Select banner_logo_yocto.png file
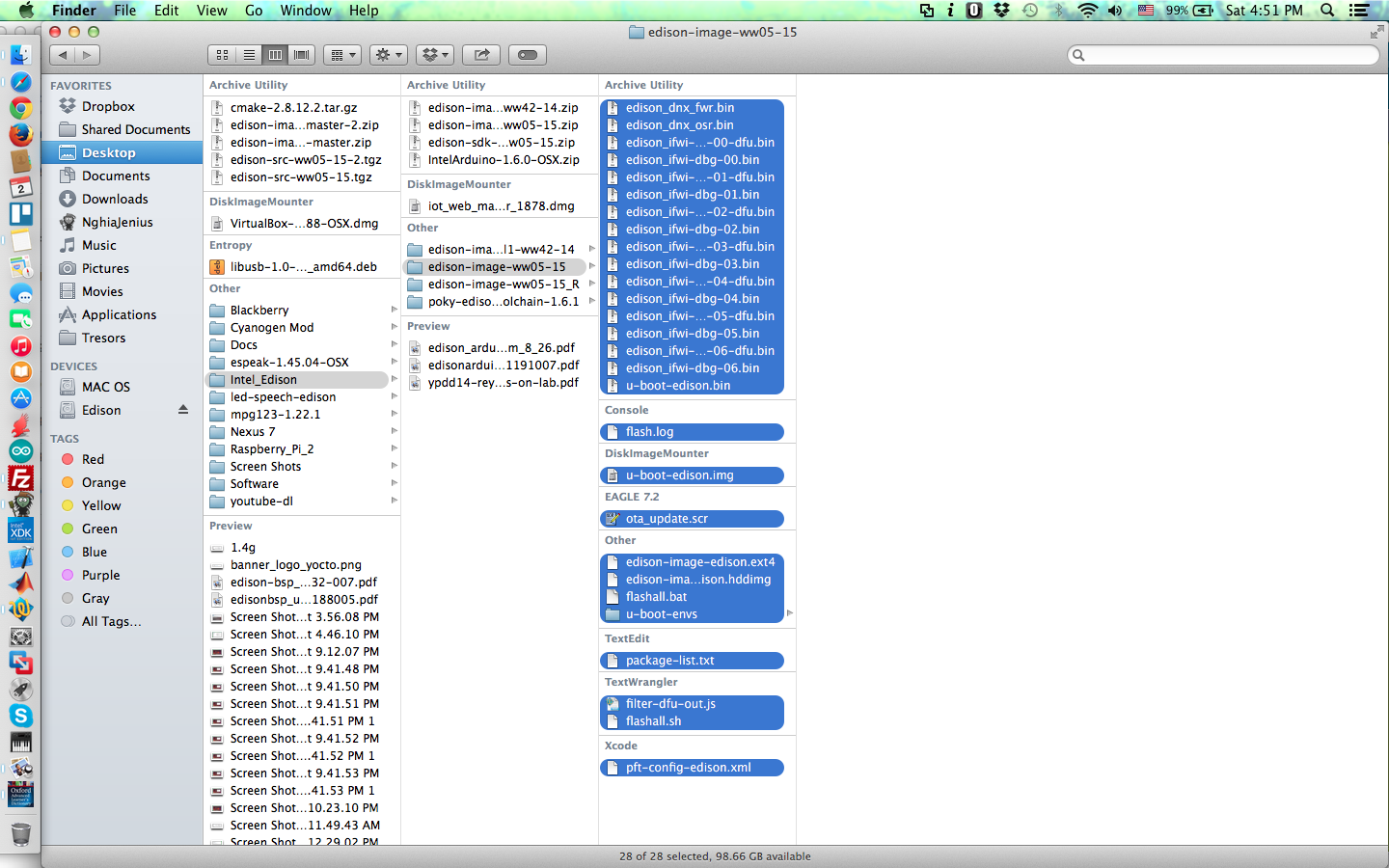Screen dimensions: 1389x868 coord(297,565)
